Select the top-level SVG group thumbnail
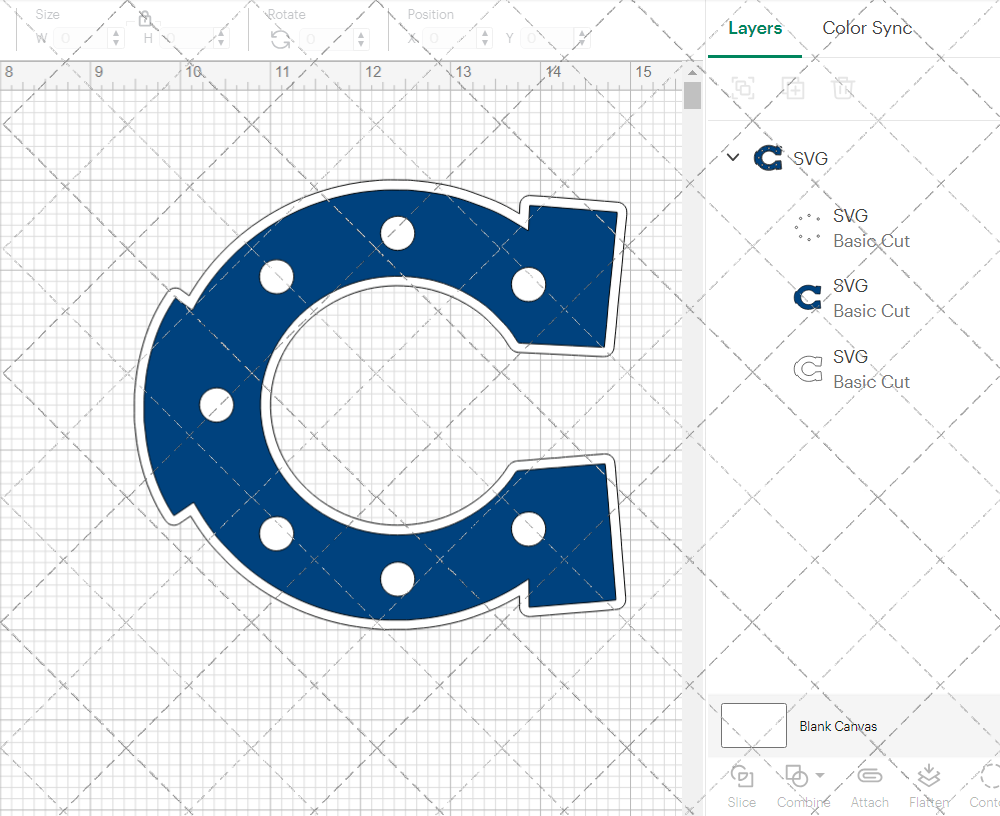Image resolution: width=1000 pixels, height=816 pixels. tap(768, 158)
